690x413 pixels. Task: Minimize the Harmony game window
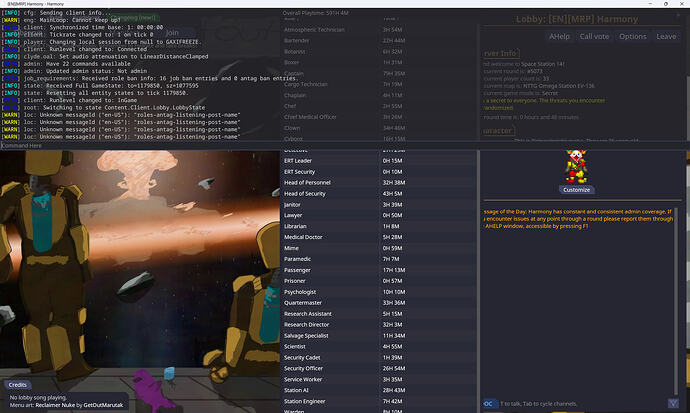pos(650,4)
